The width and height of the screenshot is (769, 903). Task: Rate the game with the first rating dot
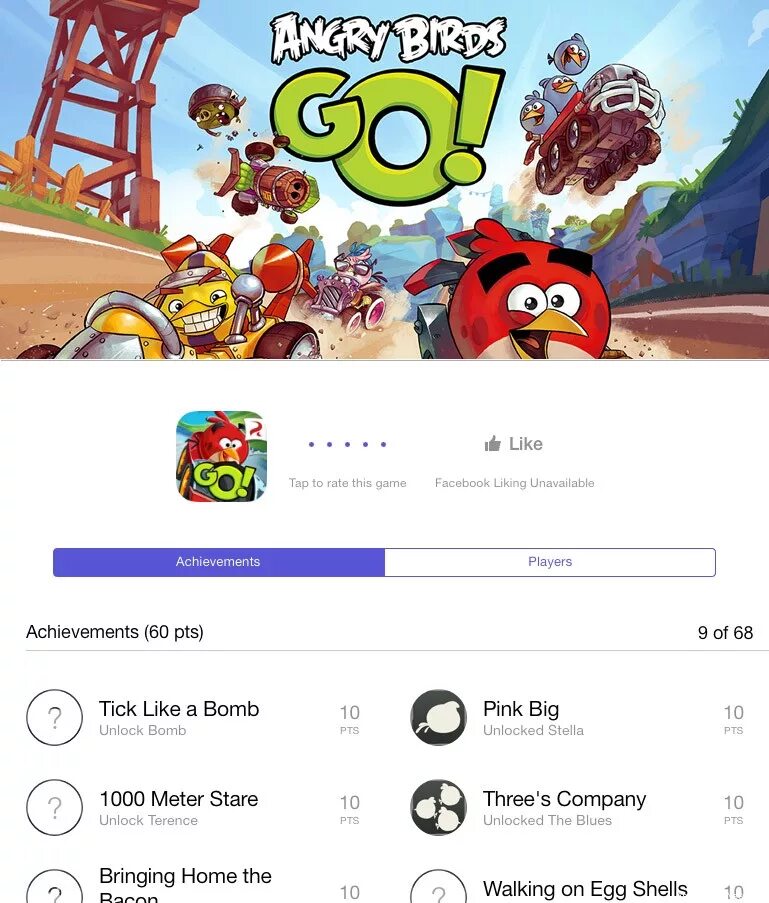312,444
